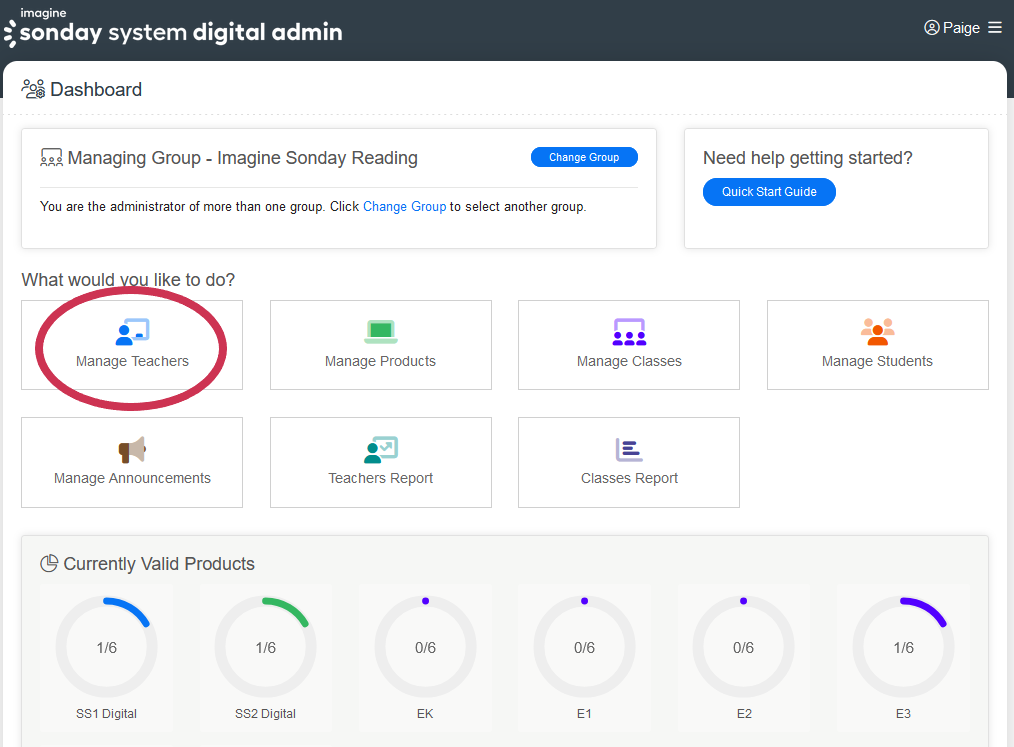Click the SS1 Digital progress ring

pos(106,648)
